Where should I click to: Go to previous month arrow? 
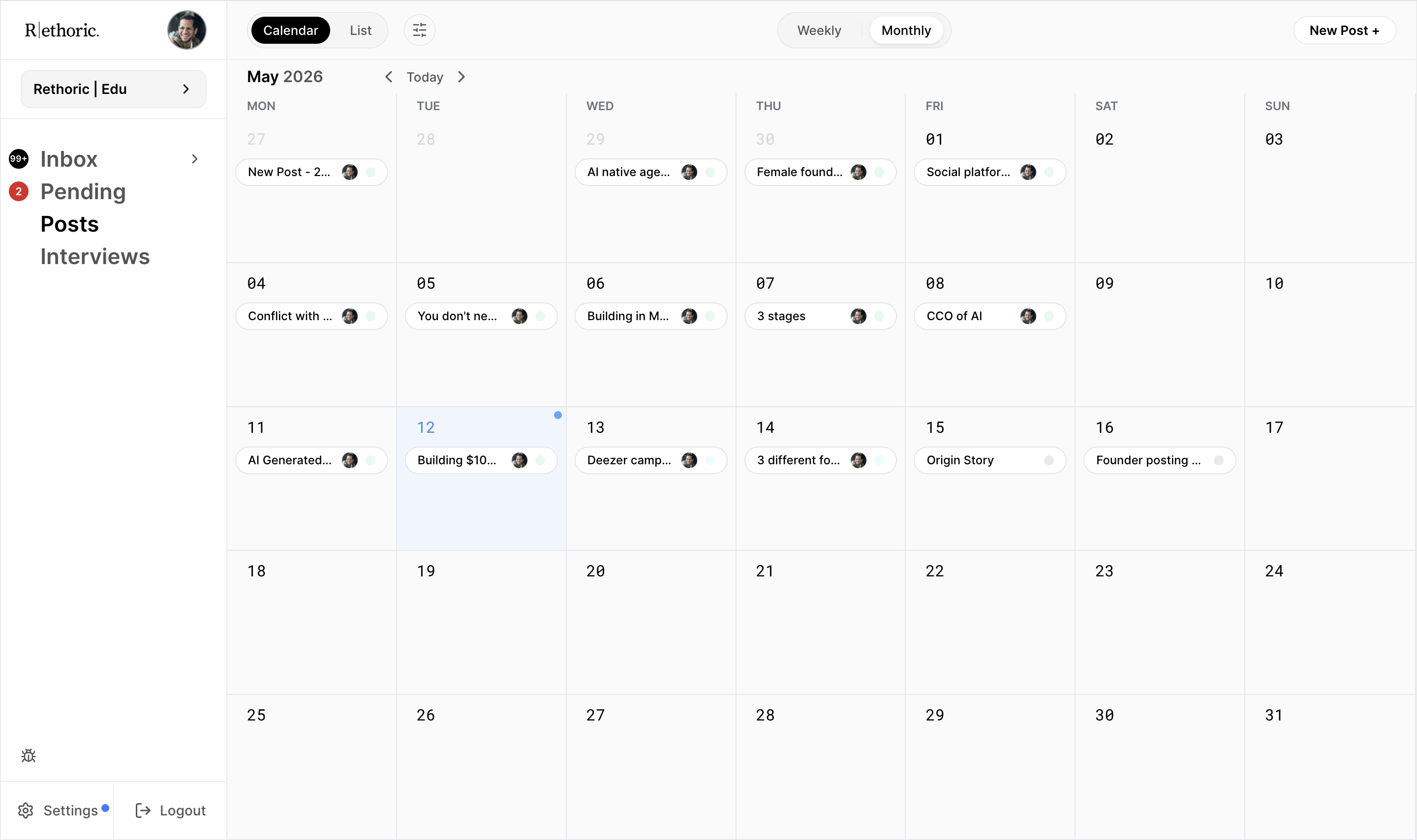pos(389,77)
